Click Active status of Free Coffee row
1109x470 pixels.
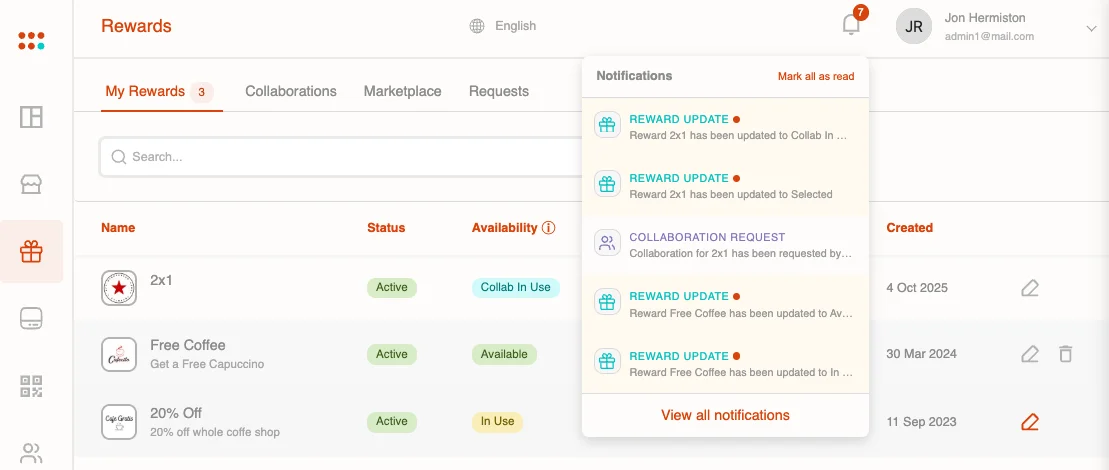point(392,354)
